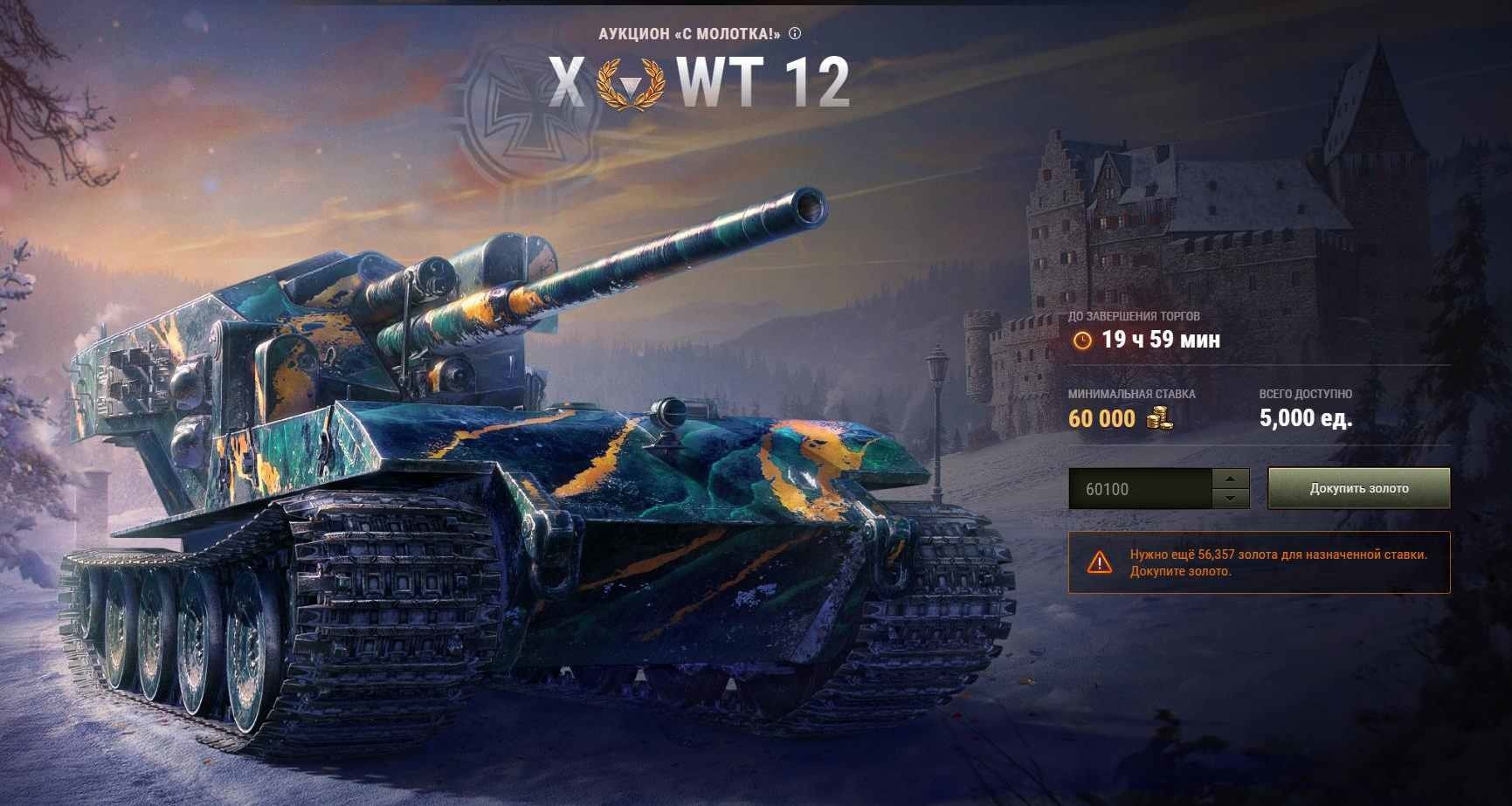Click the bid amount field showing 60100

coord(1141,488)
